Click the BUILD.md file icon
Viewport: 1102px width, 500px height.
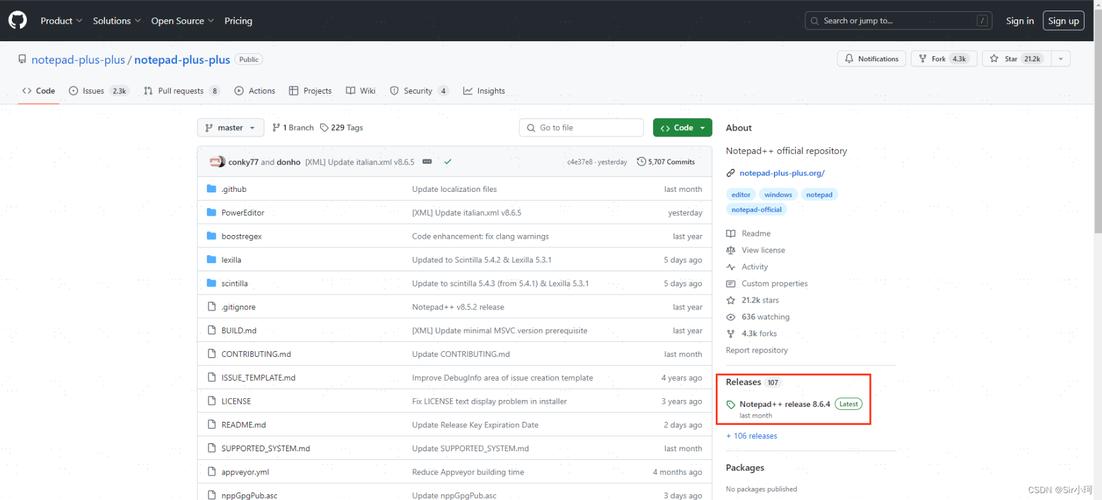click(x=212, y=331)
